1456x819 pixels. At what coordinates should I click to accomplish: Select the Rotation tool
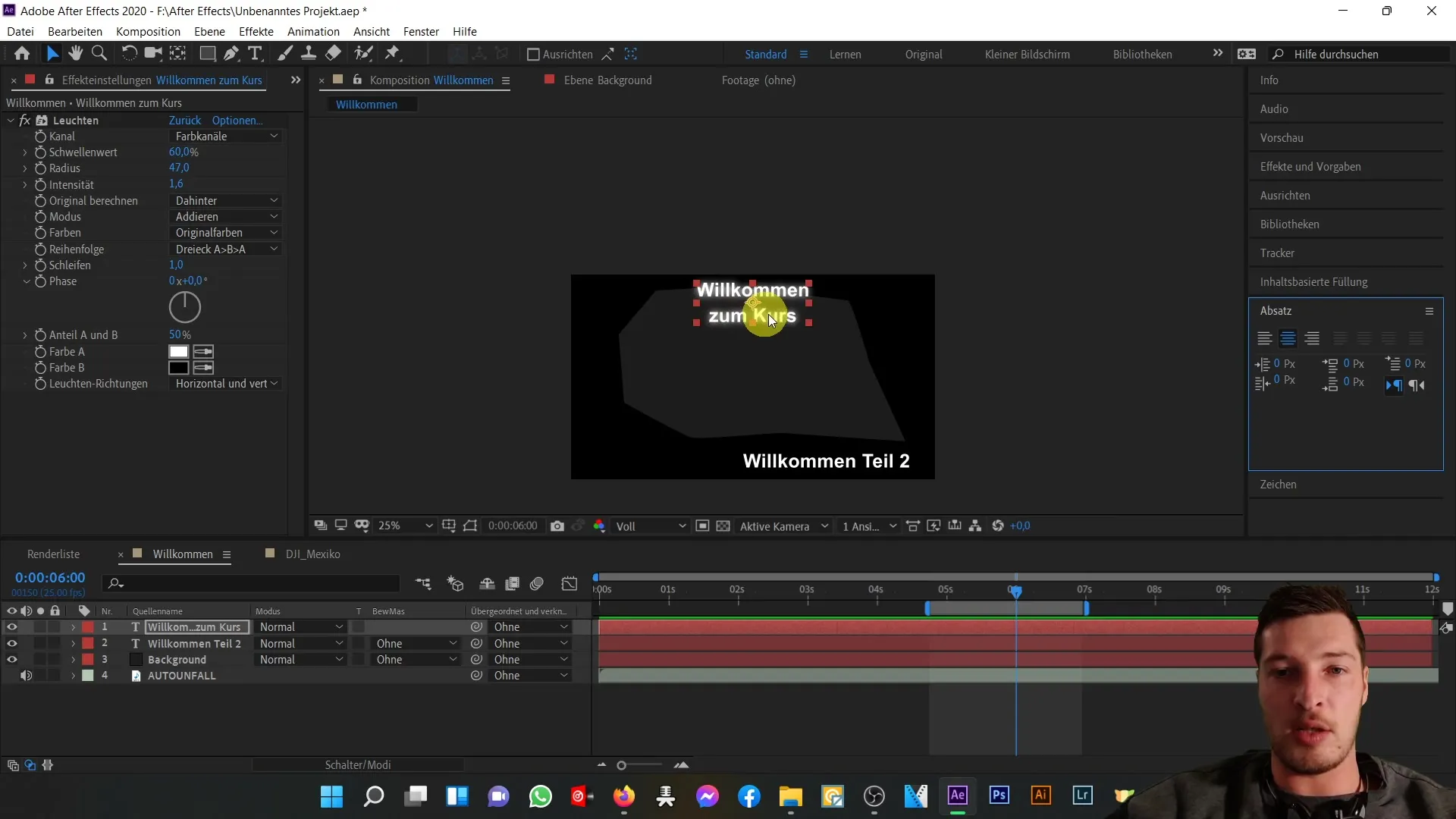coord(129,54)
